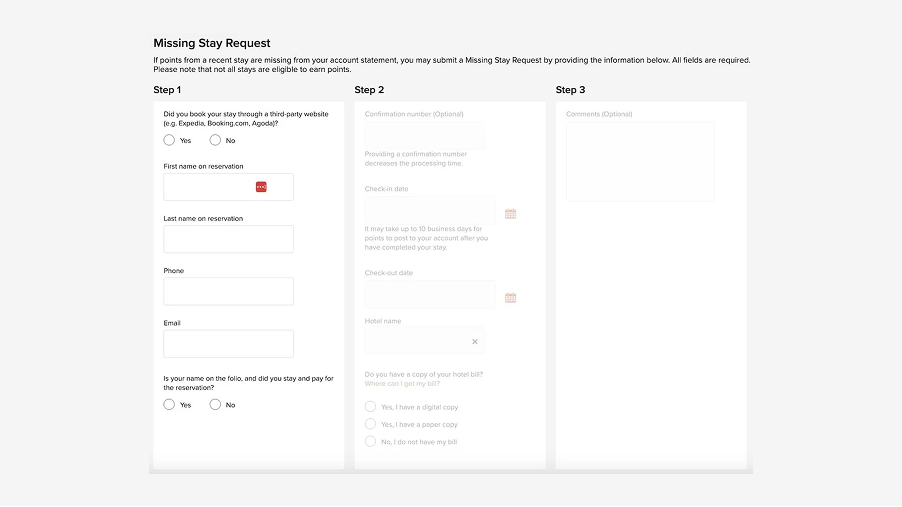Image resolution: width=902 pixels, height=507 pixels.
Task: Select 'Yes, I have a paper copy' option
Action: coord(371,424)
